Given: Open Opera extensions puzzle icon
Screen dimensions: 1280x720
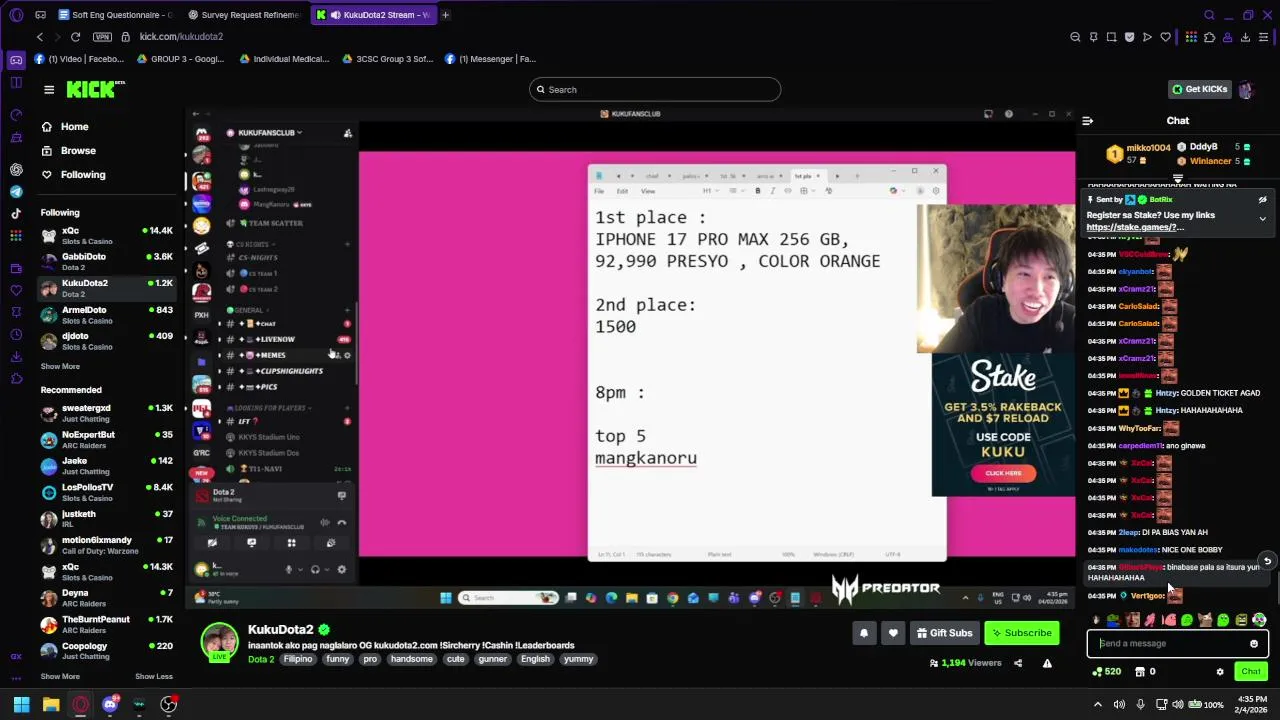Looking at the screenshot, I should coord(1209,37).
